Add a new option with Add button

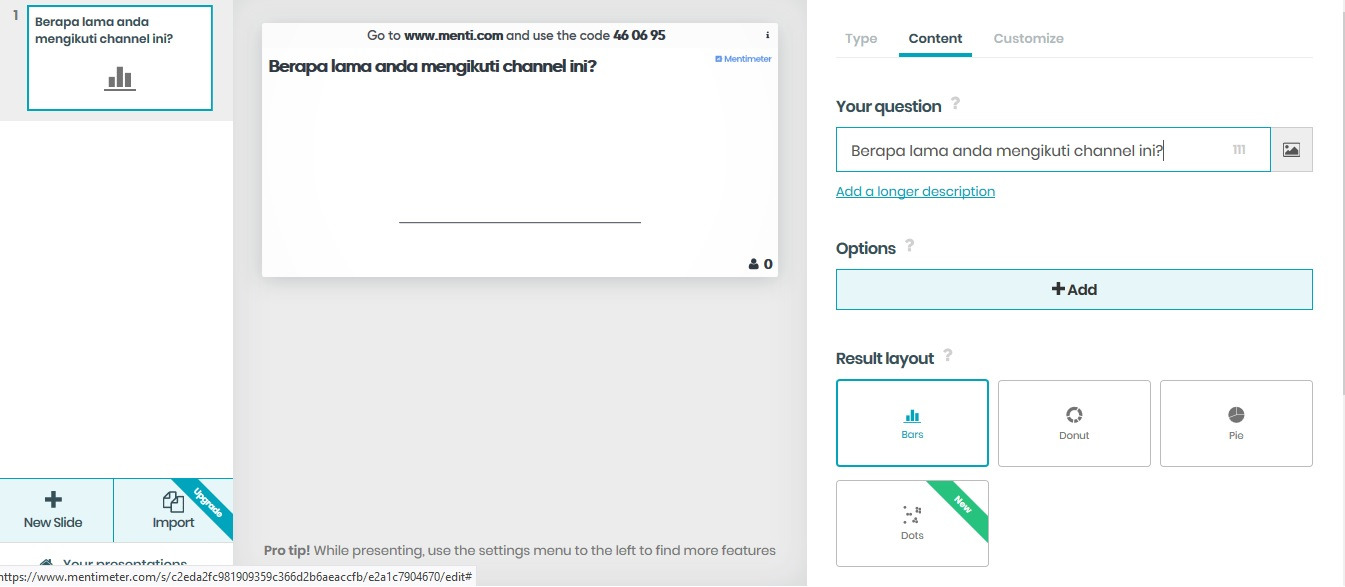1074,289
